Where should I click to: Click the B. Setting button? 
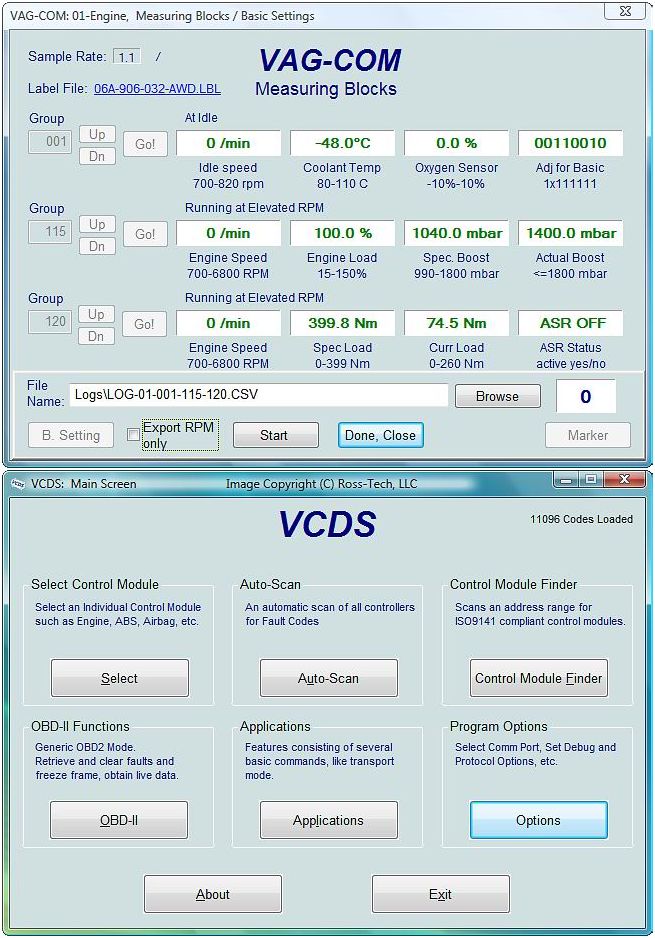coord(71,435)
